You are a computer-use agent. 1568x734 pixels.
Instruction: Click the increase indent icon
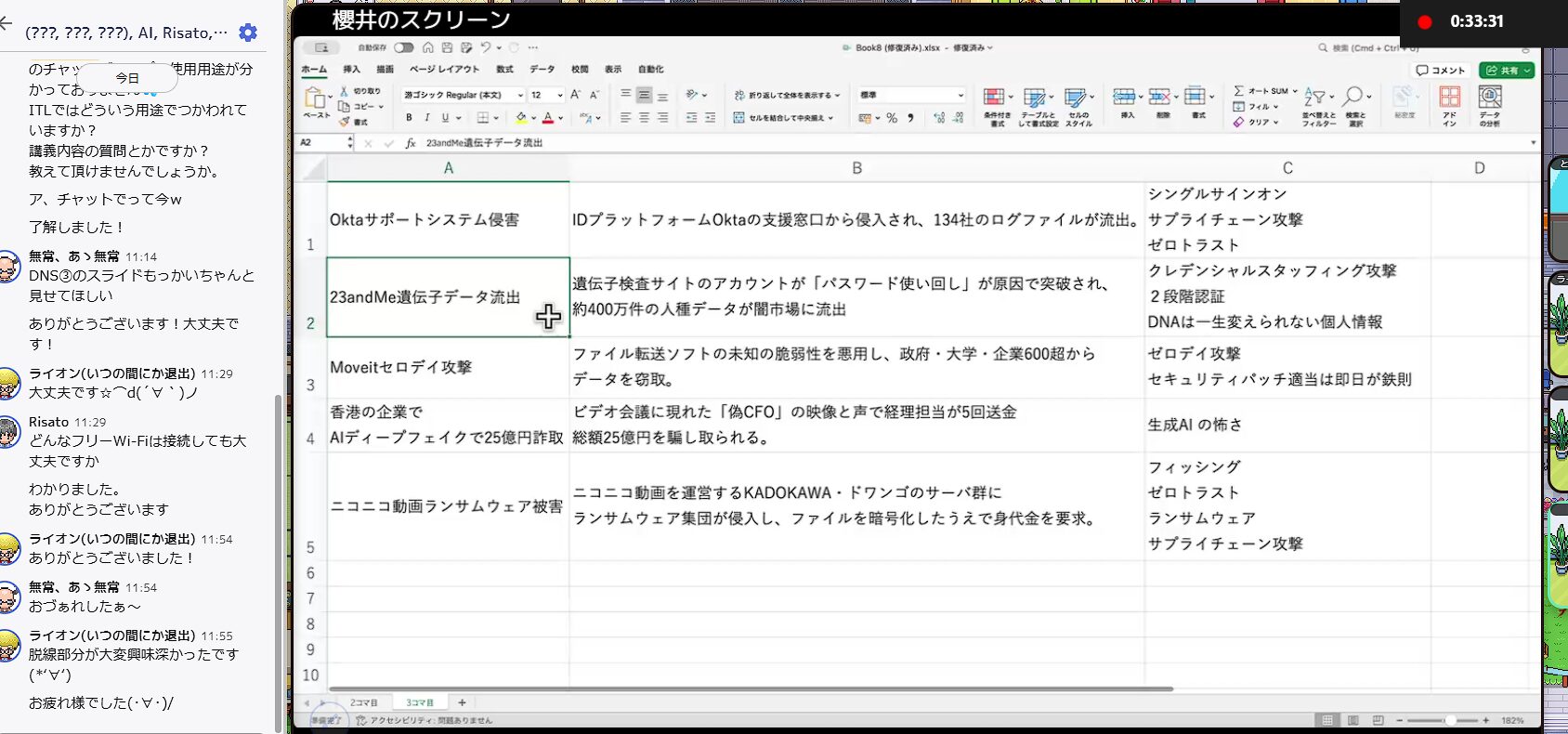(711, 118)
